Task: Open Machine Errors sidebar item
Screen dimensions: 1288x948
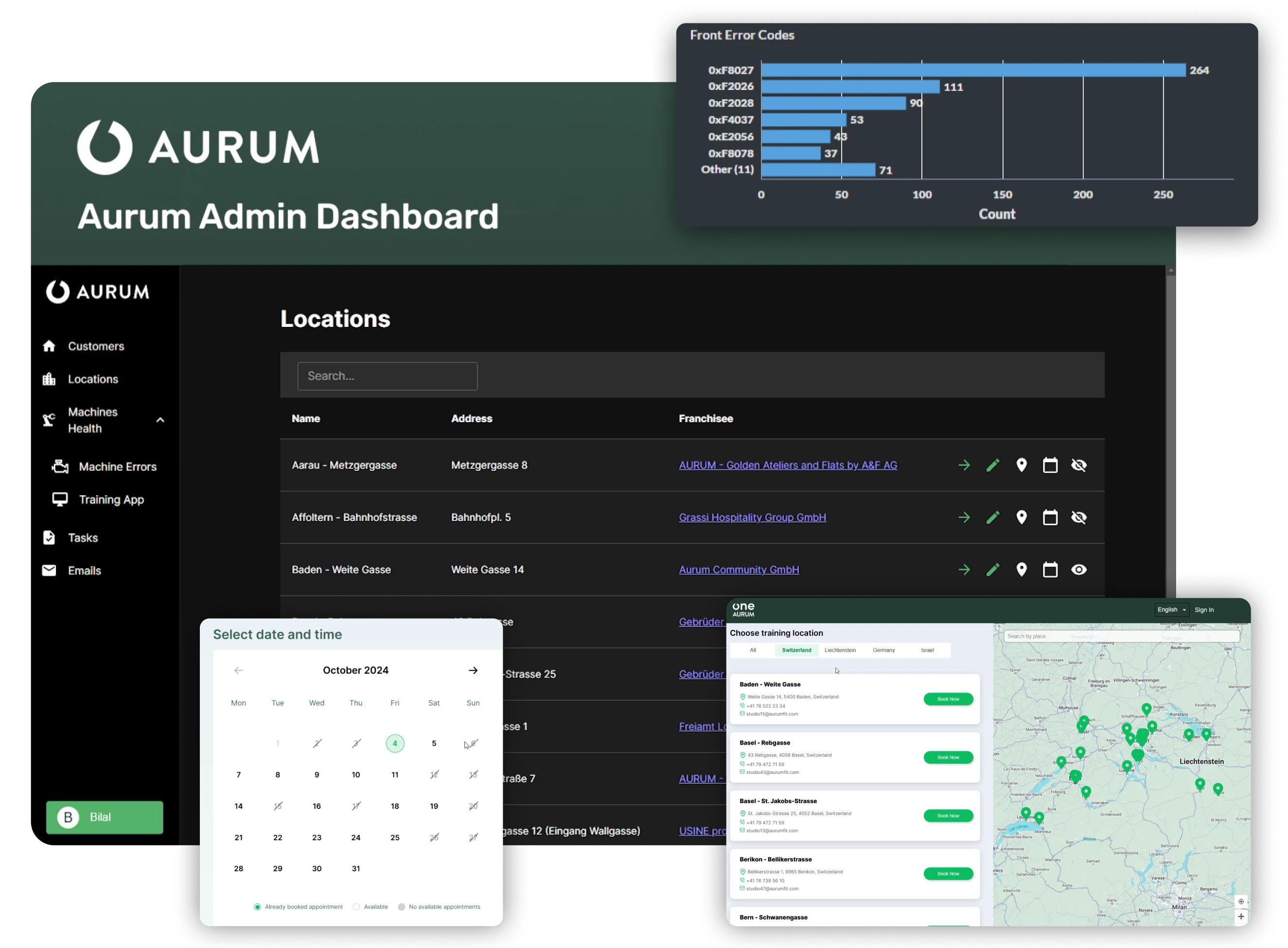Action: click(118, 466)
